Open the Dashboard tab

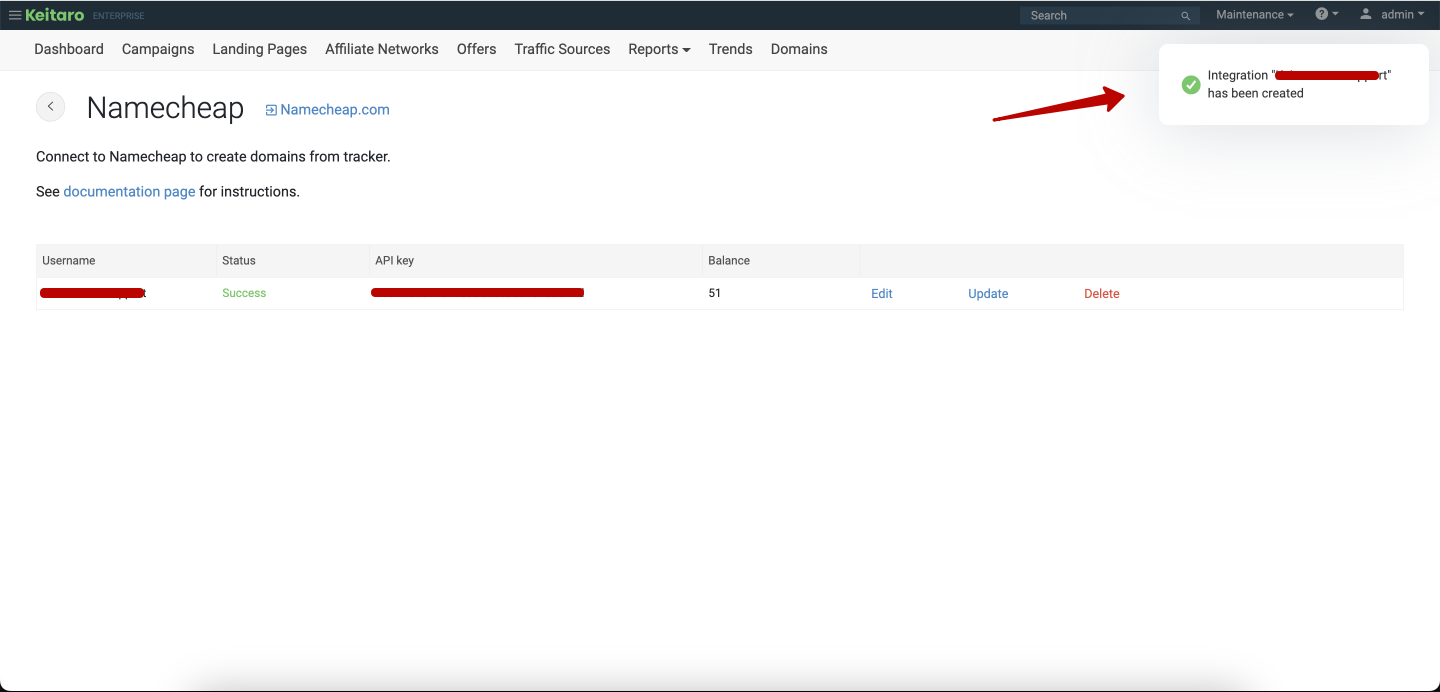click(x=69, y=49)
